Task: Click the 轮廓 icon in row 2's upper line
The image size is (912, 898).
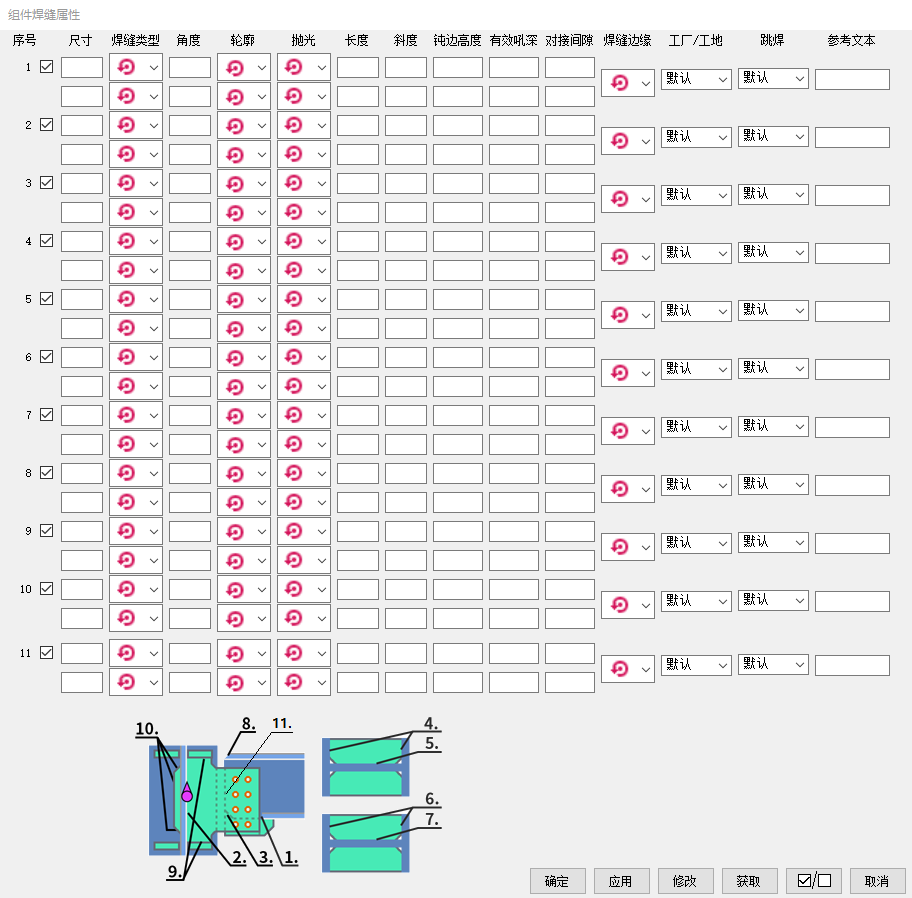Action: coord(235,126)
